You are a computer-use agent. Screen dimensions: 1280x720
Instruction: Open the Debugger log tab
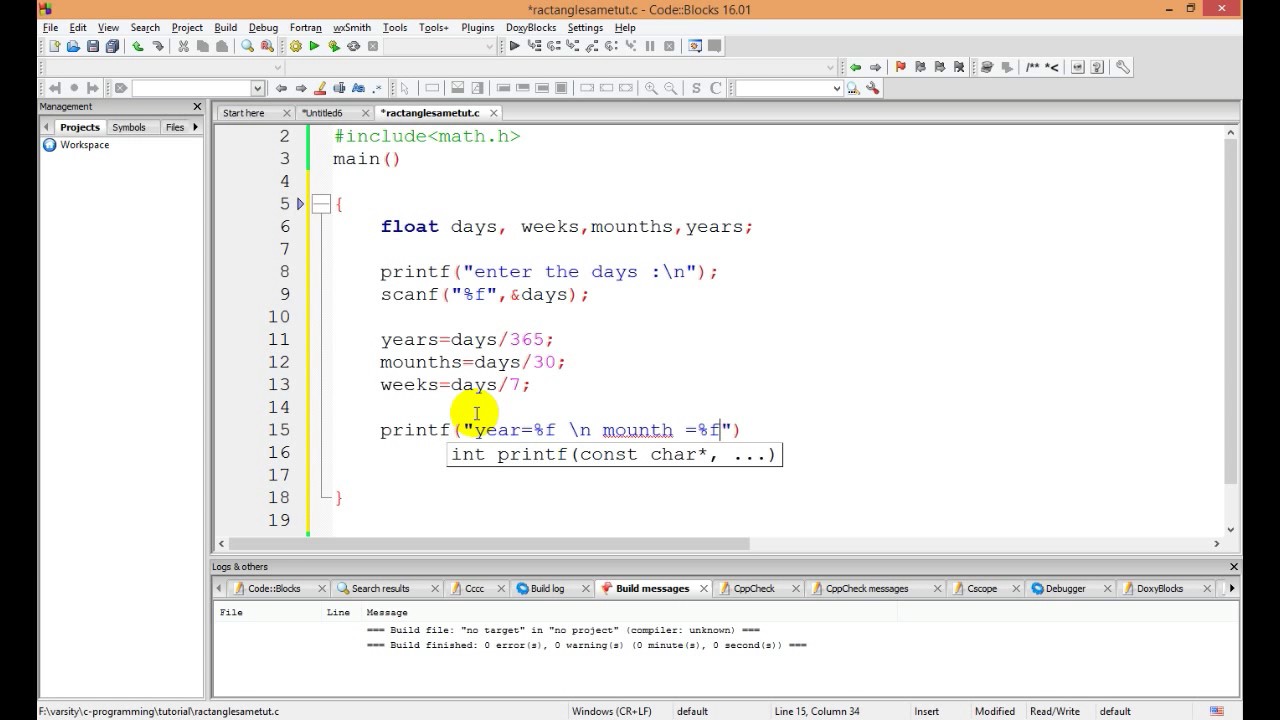click(x=1064, y=589)
